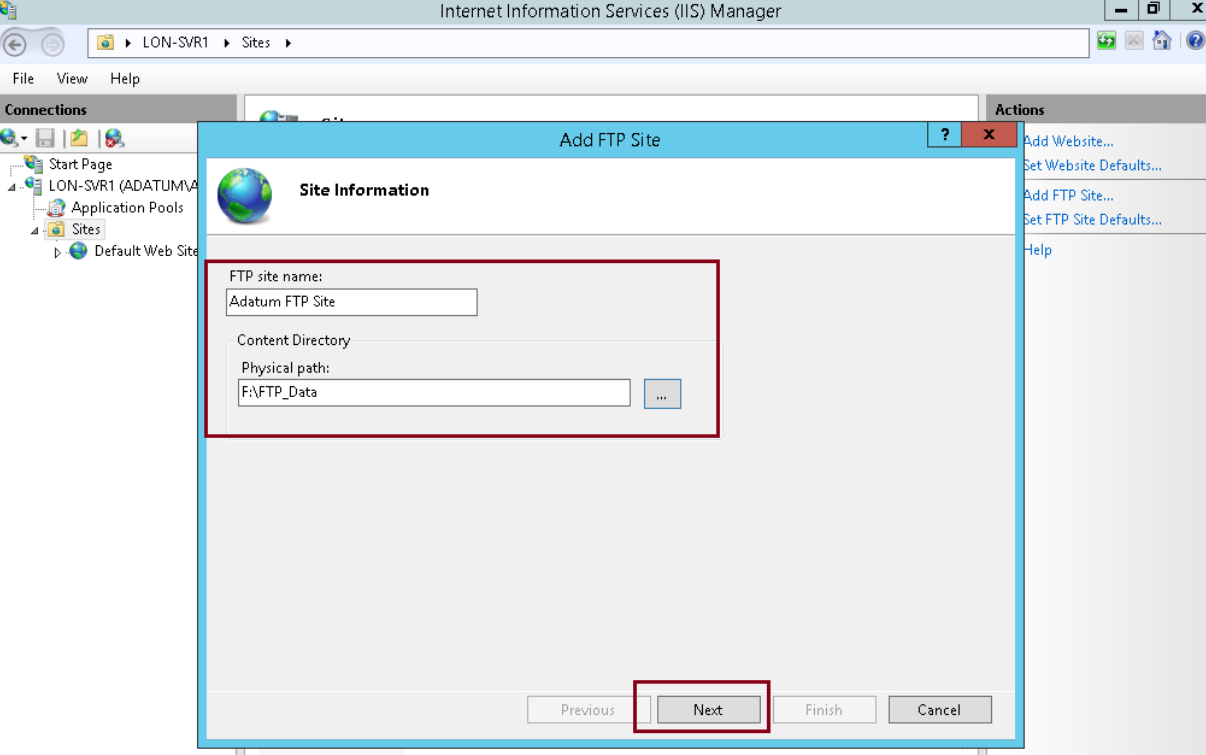This screenshot has height=755, width=1206.
Task: Click the Home icon in address bar
Action: pos(1161,41)
